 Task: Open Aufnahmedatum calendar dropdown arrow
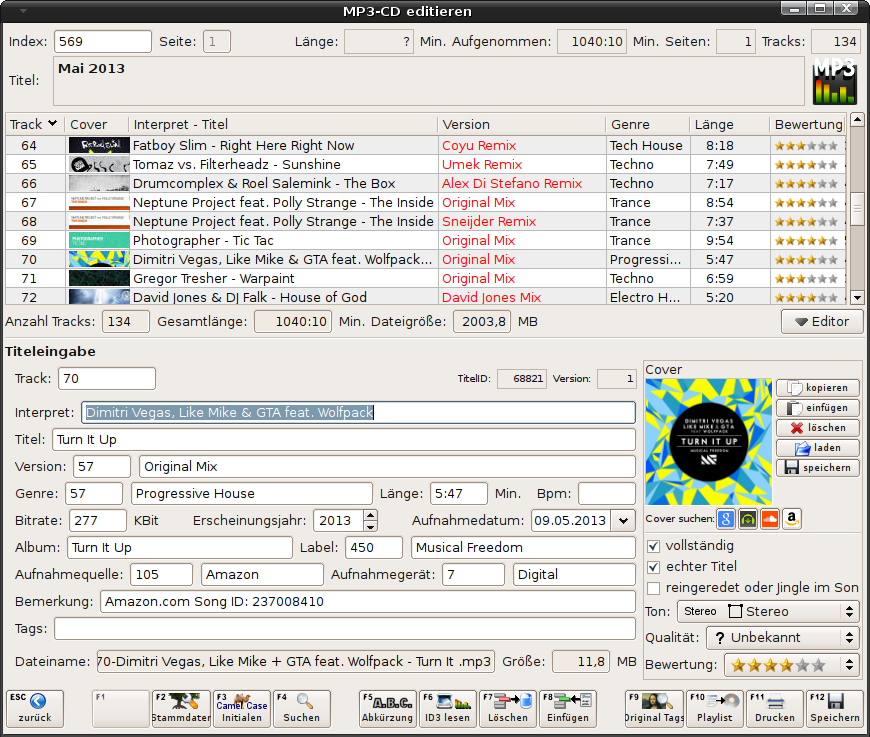pyautogui.click(x=623, y=521)
